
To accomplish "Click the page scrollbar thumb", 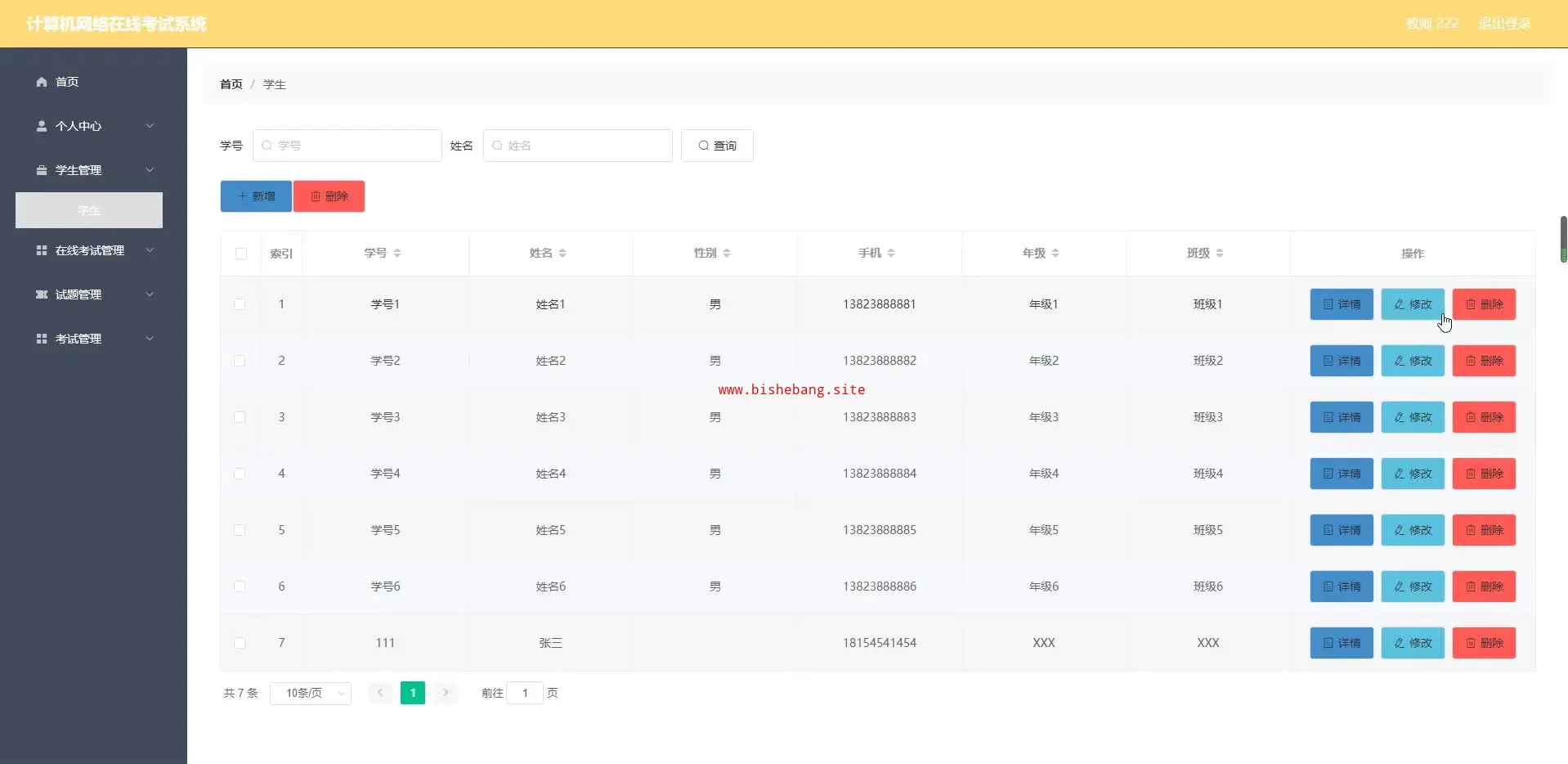I will [x=1563, y=238].
